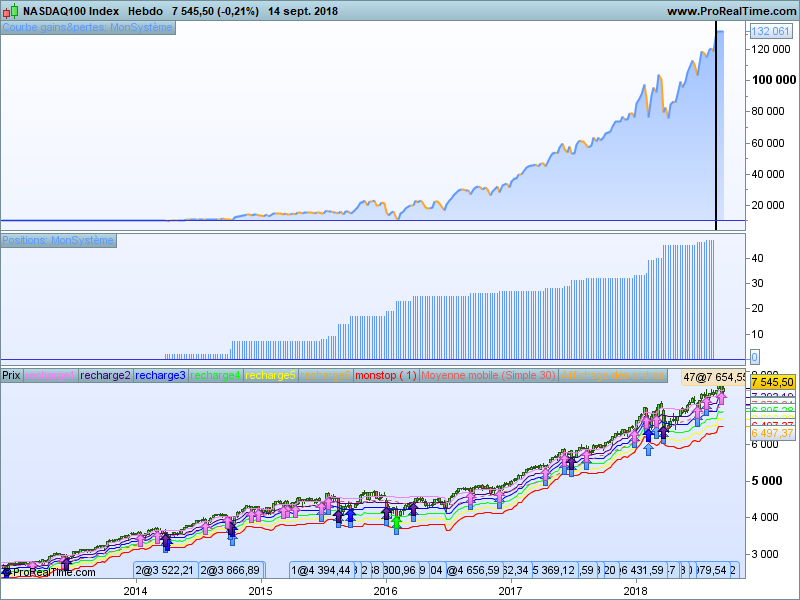
Task: Click the 0 position value tag
Action: pyautogui.click(x=754, y=357)
